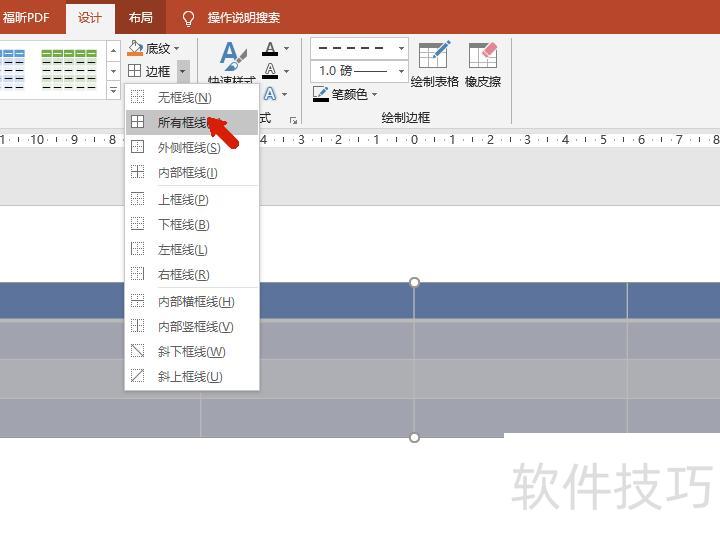Click the inside vertical border icon
The width and height of the screenshot is (720, 540).
137,326
